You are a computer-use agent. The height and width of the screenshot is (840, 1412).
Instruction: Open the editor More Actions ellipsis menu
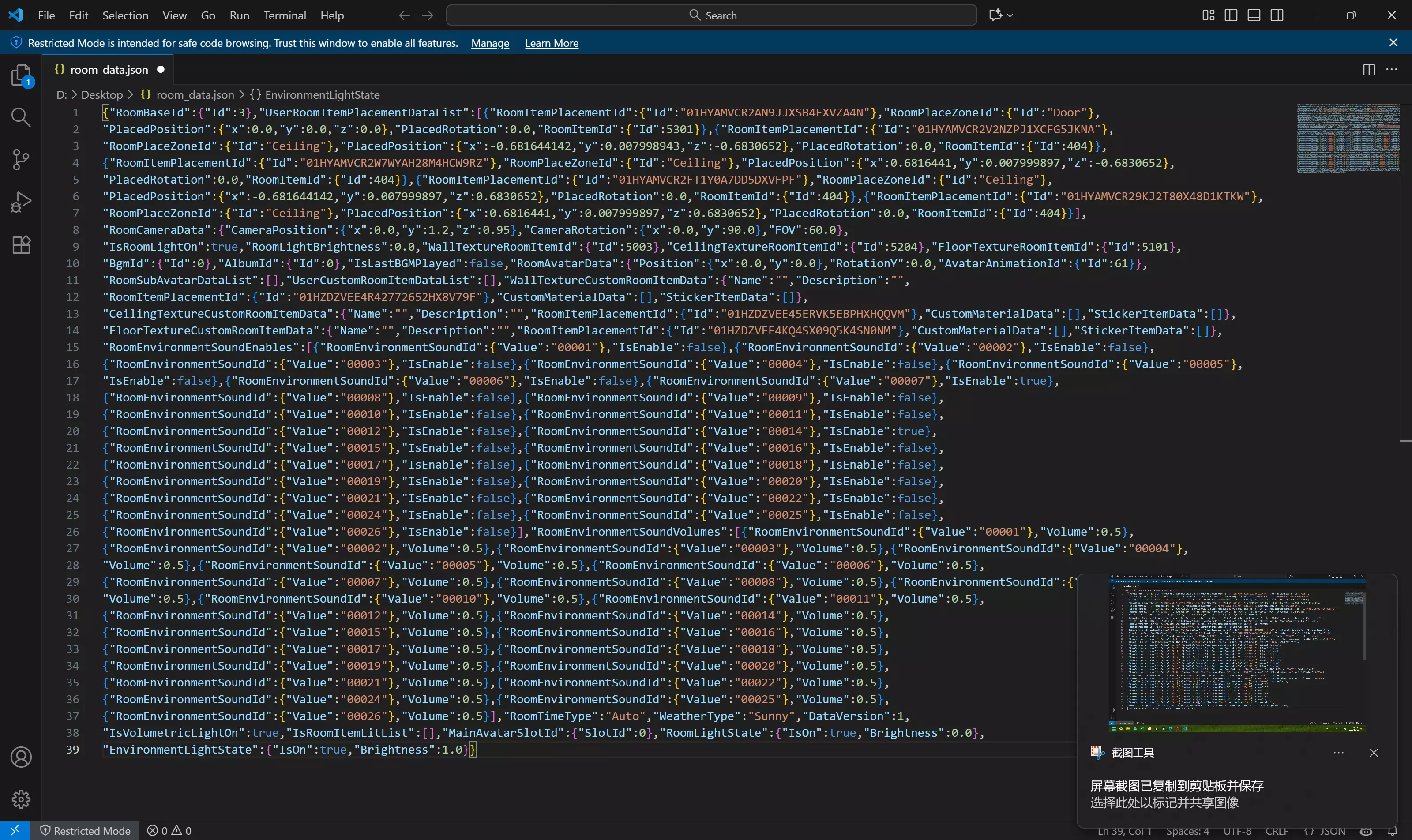(1391, 70)
